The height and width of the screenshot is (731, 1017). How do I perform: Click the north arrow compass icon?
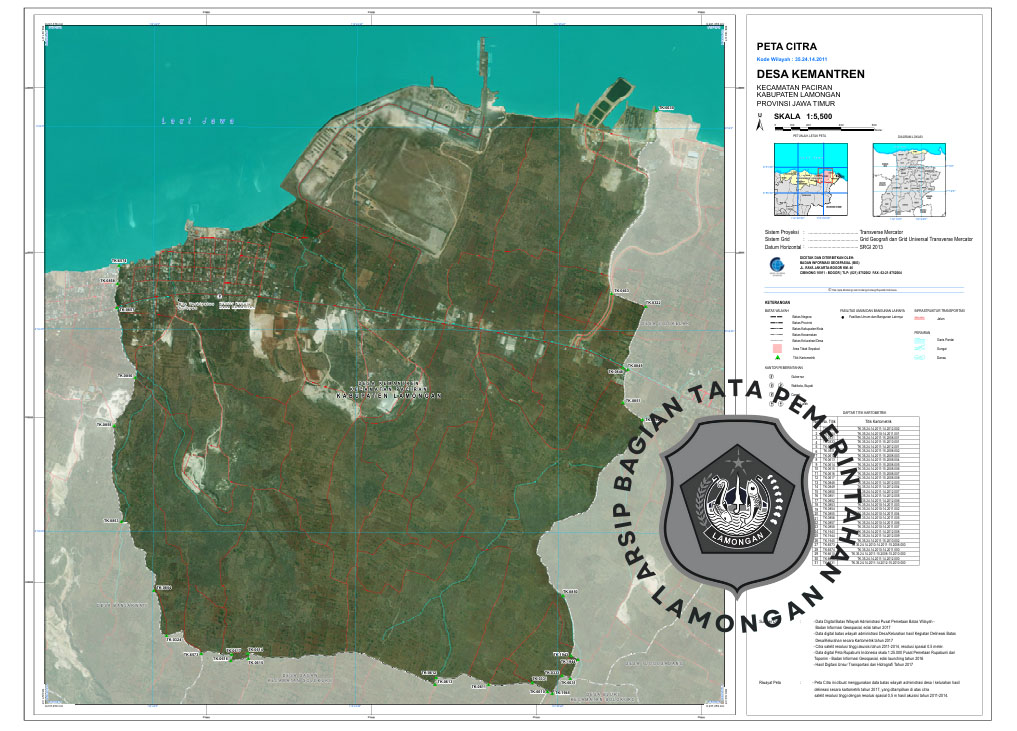[x=760, y=126]
